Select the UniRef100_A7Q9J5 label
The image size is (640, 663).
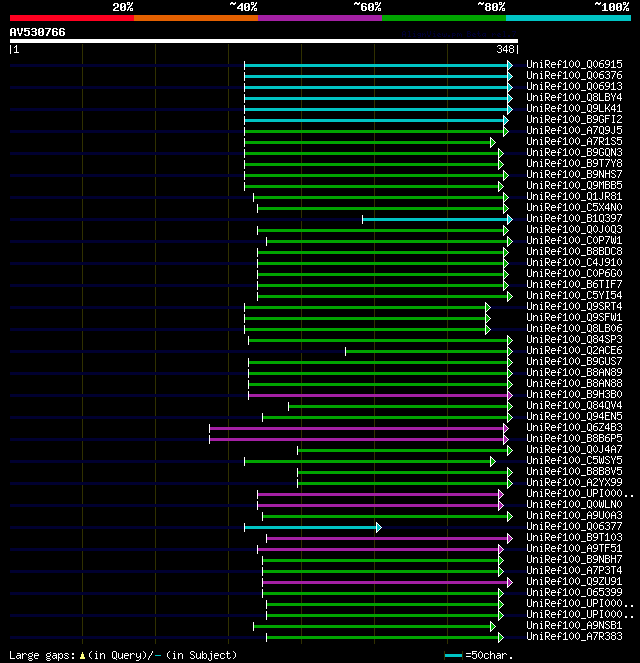coord(574,130)
